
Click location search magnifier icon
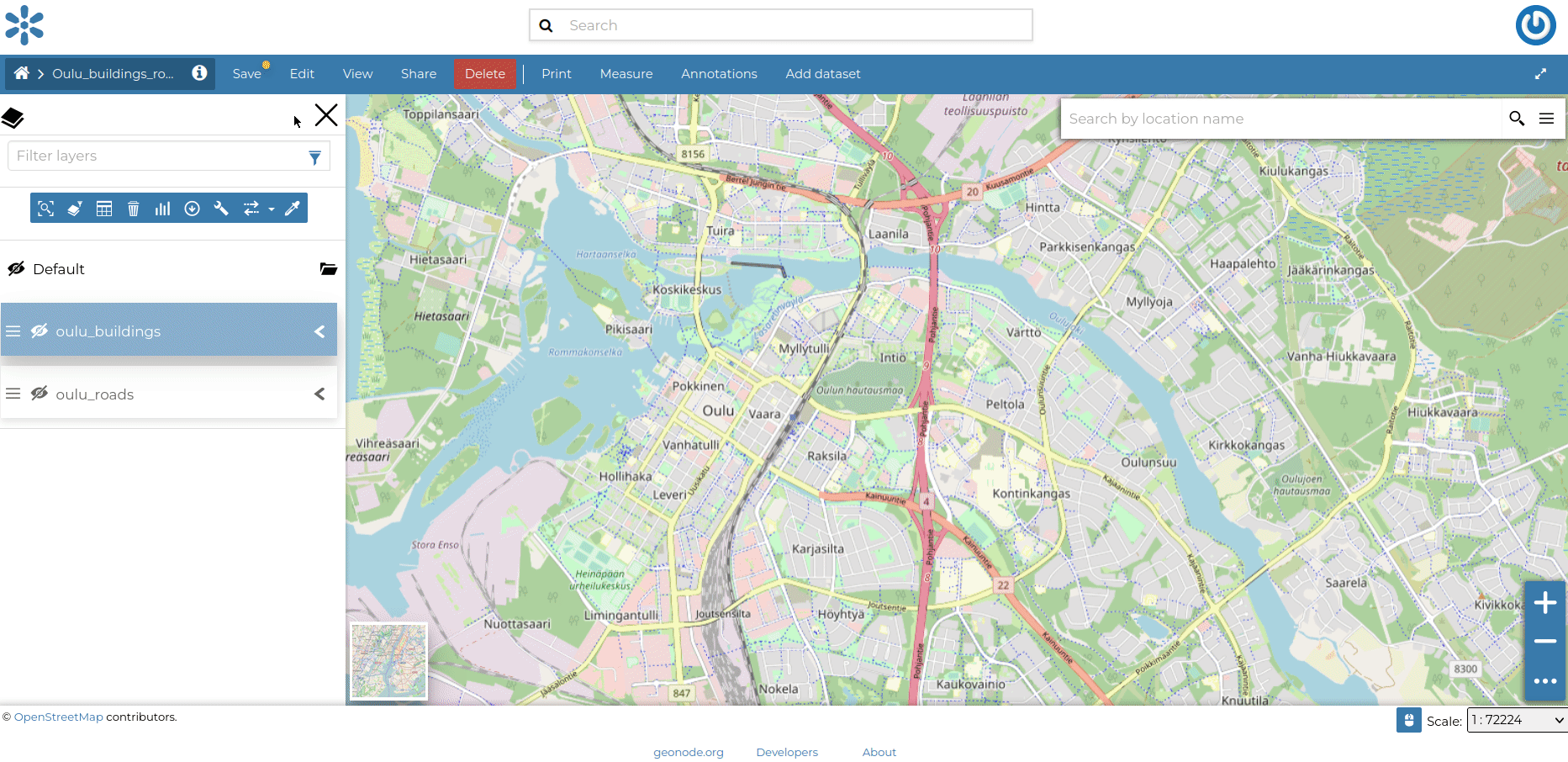click(x=1517, y=119)
